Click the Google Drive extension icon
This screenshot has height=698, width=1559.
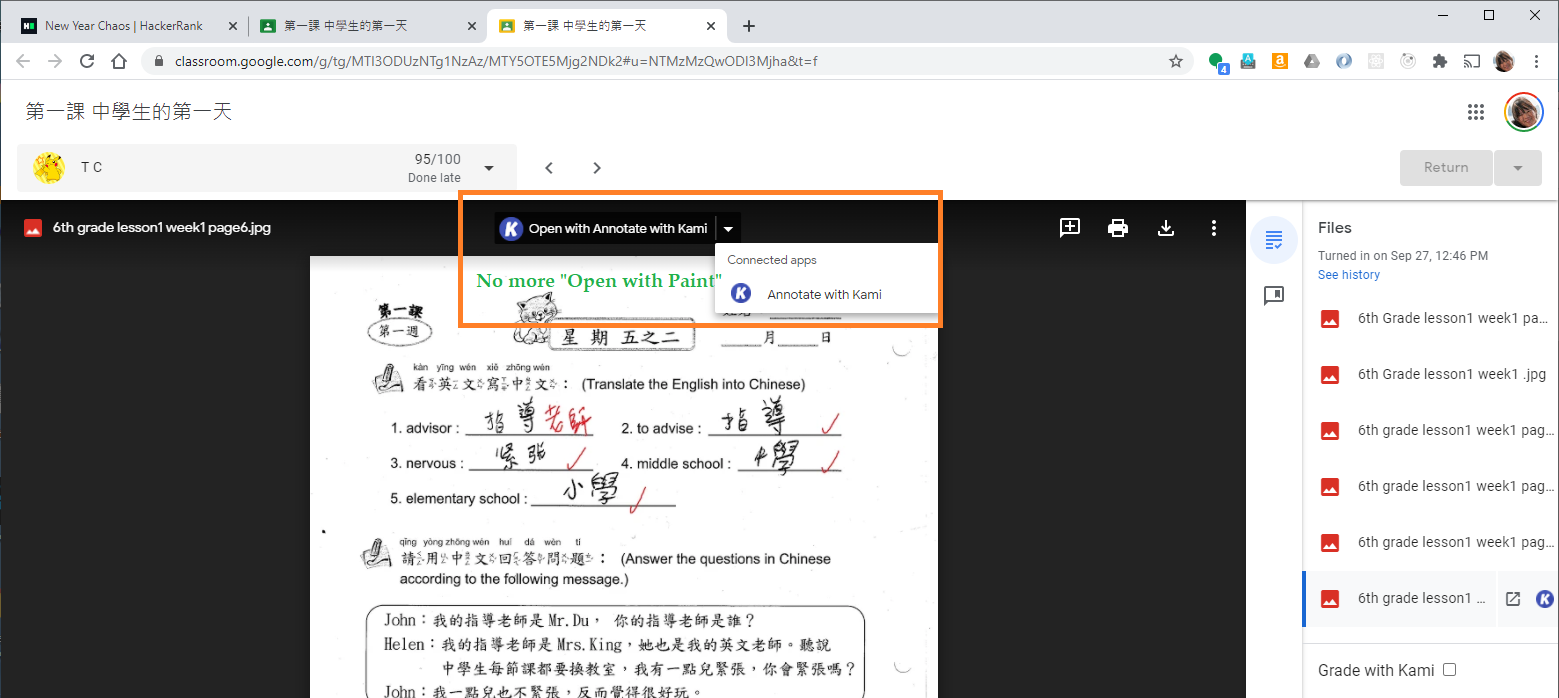point(1311,61)
